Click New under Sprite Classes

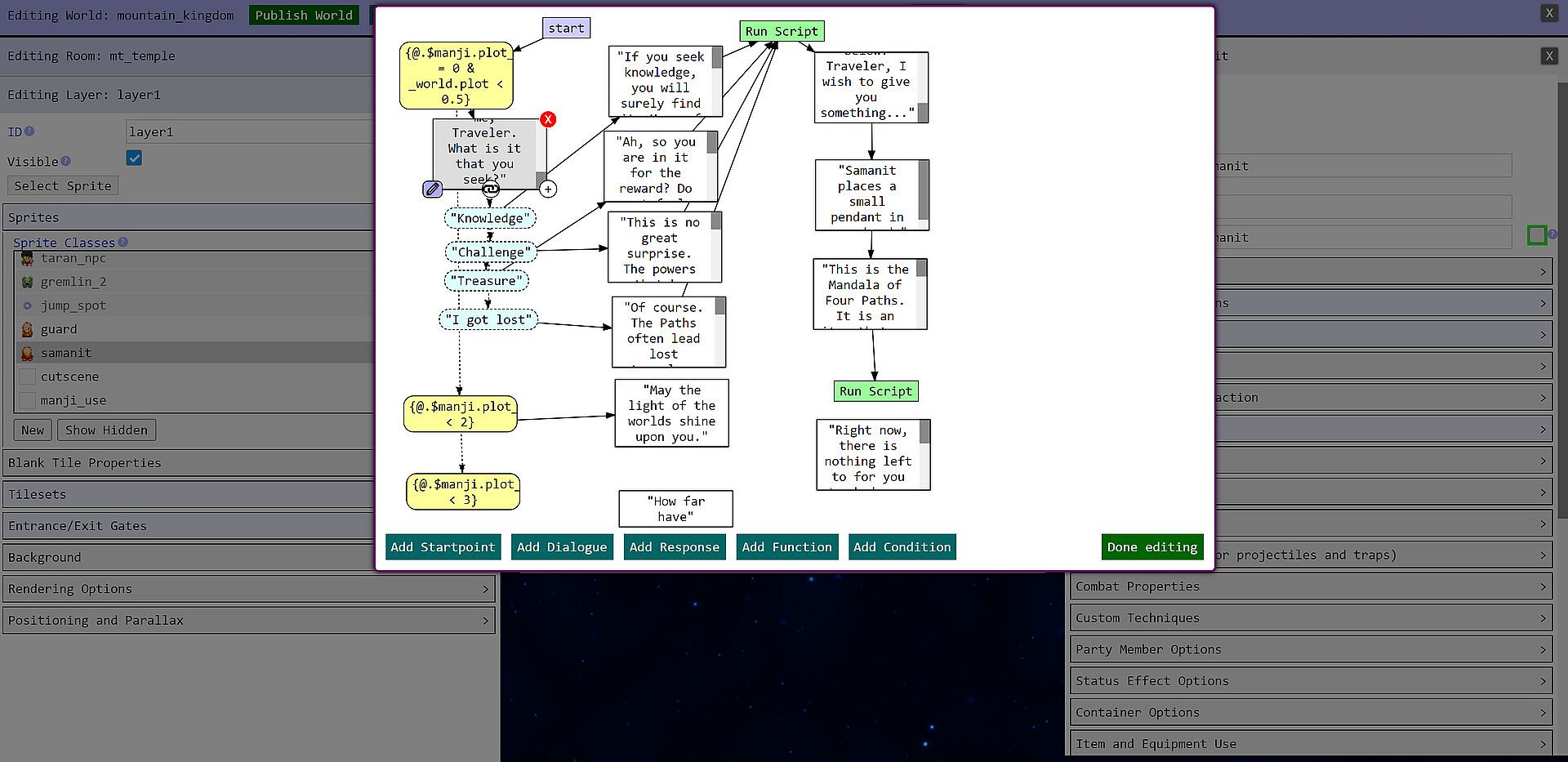tap(33, 430)
